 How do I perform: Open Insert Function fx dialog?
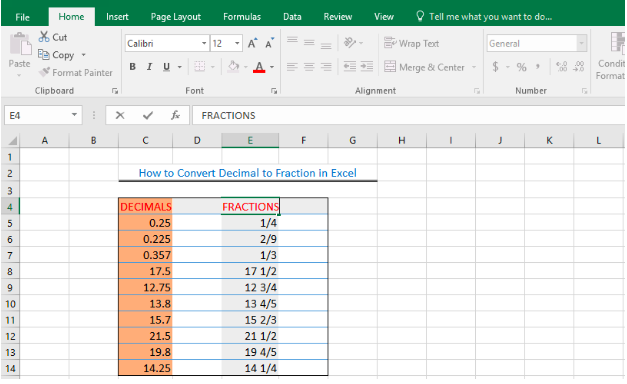(x=176, y=115)
